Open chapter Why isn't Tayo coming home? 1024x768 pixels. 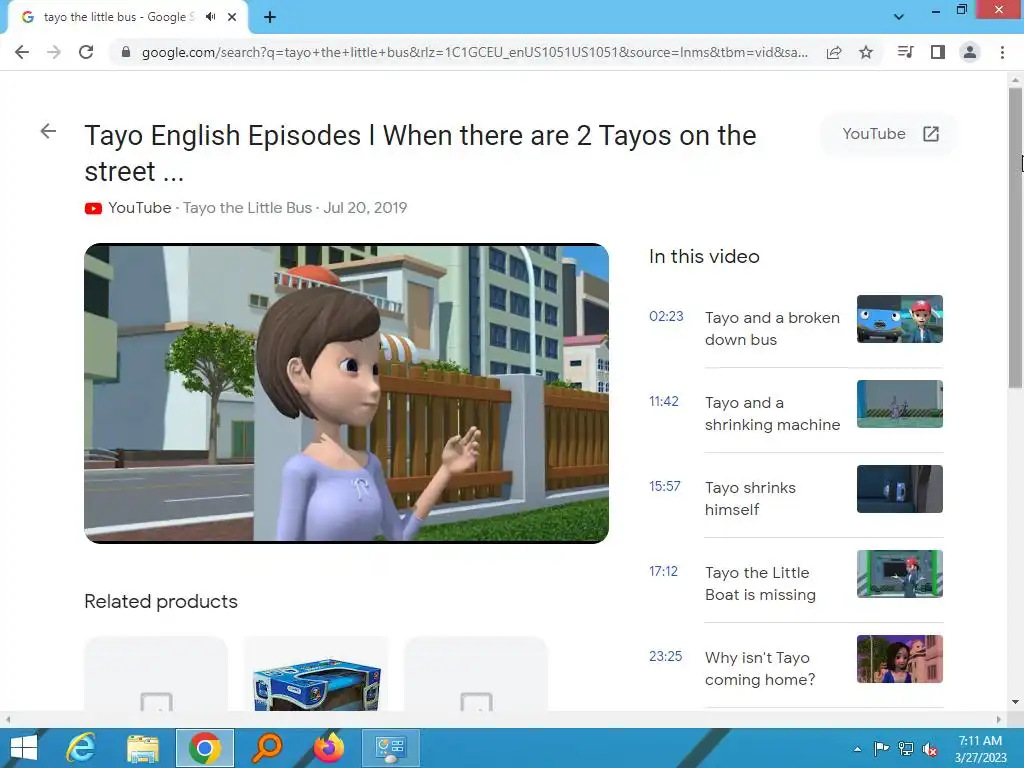point(760,668)
